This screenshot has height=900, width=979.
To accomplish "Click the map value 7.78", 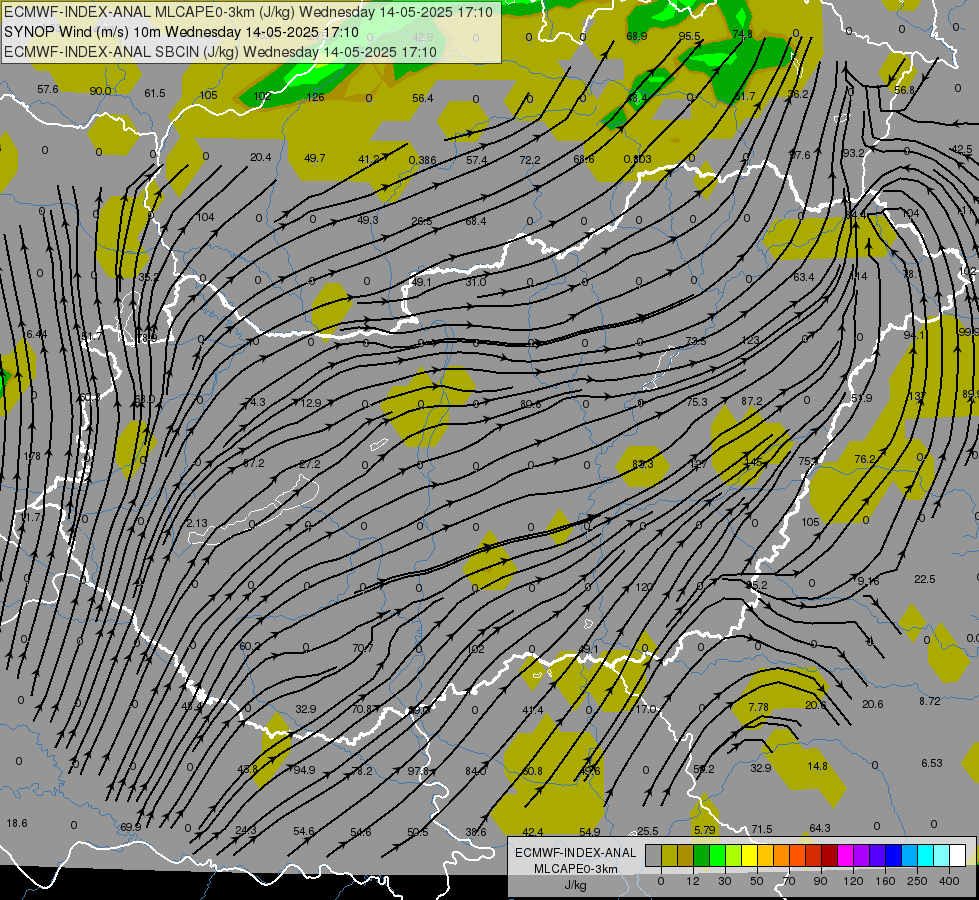I will (759, 707).
